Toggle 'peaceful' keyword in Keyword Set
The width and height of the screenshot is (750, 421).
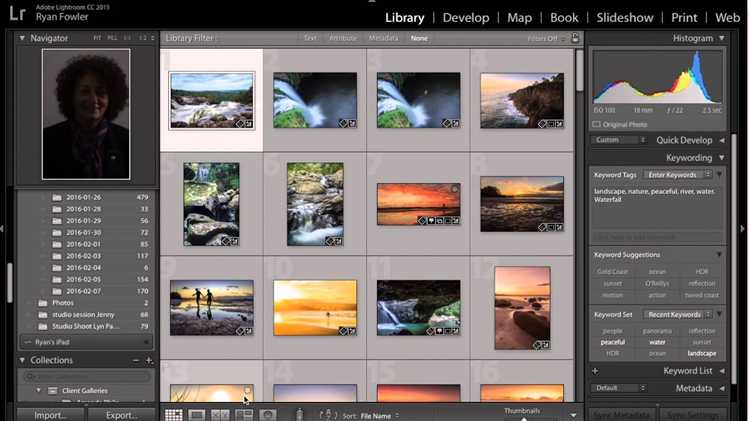click(x=612, y=342)
